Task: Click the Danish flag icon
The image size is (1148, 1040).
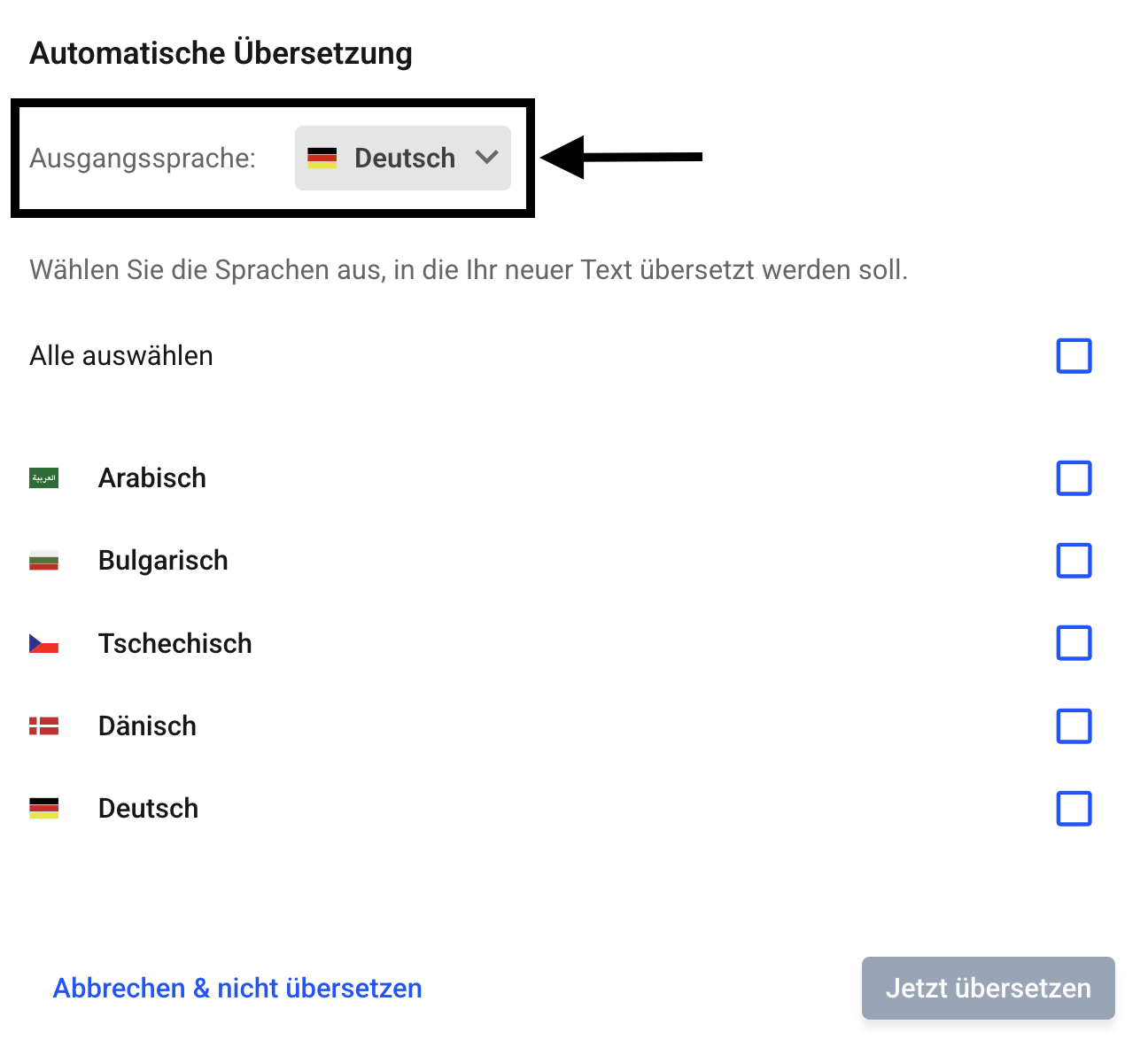Action: click(x=43, y=726)
